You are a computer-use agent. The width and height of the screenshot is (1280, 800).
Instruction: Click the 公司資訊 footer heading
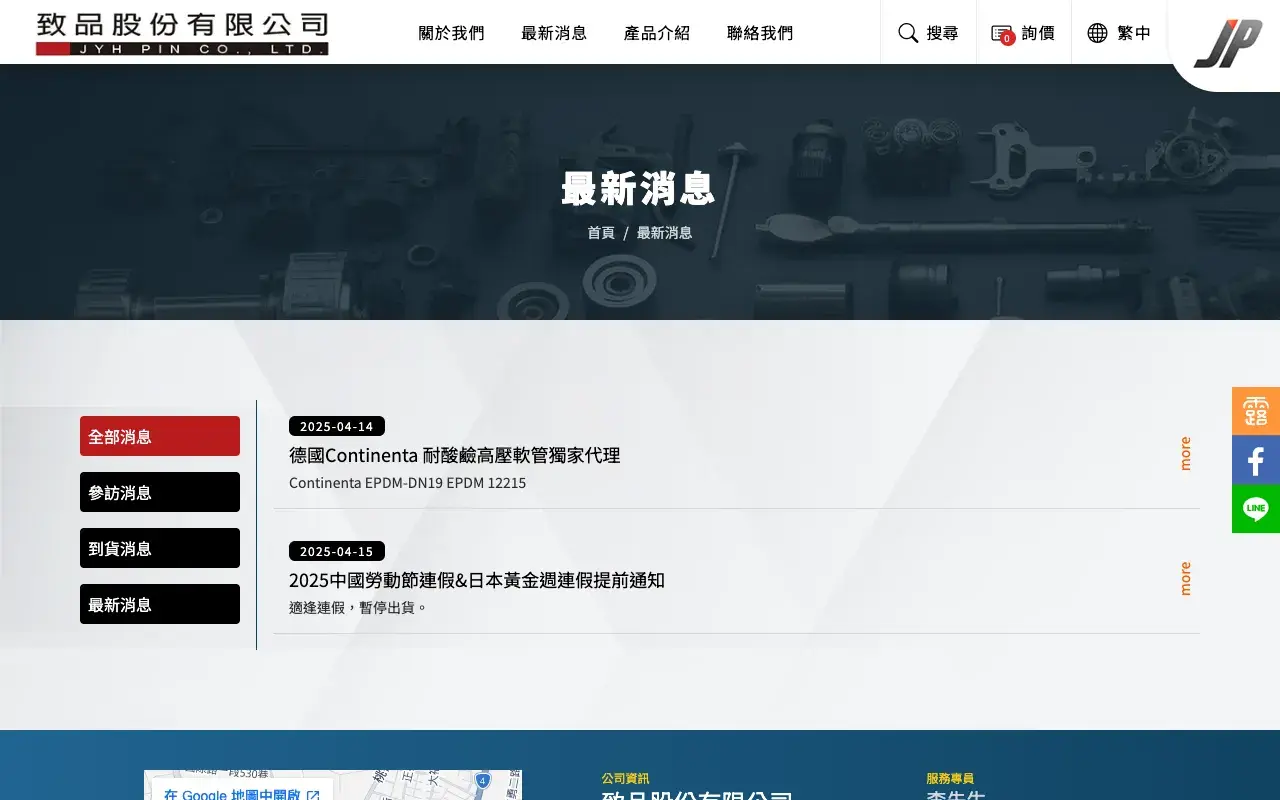click(625, 778)
